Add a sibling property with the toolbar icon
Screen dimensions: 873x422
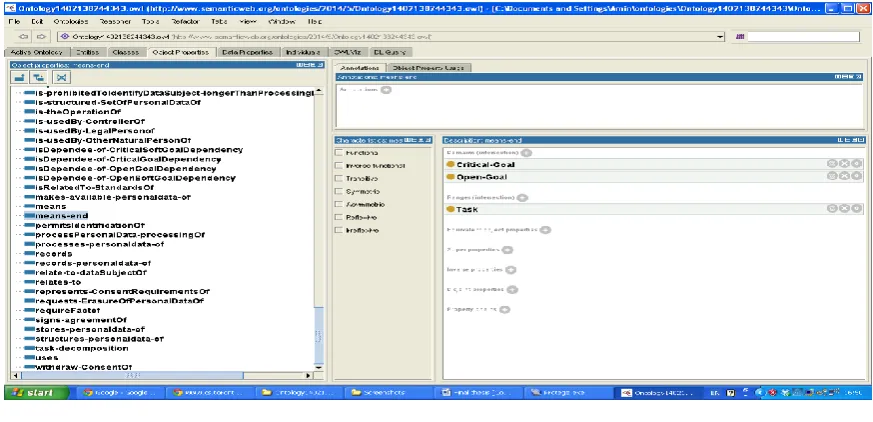(38, 78)
